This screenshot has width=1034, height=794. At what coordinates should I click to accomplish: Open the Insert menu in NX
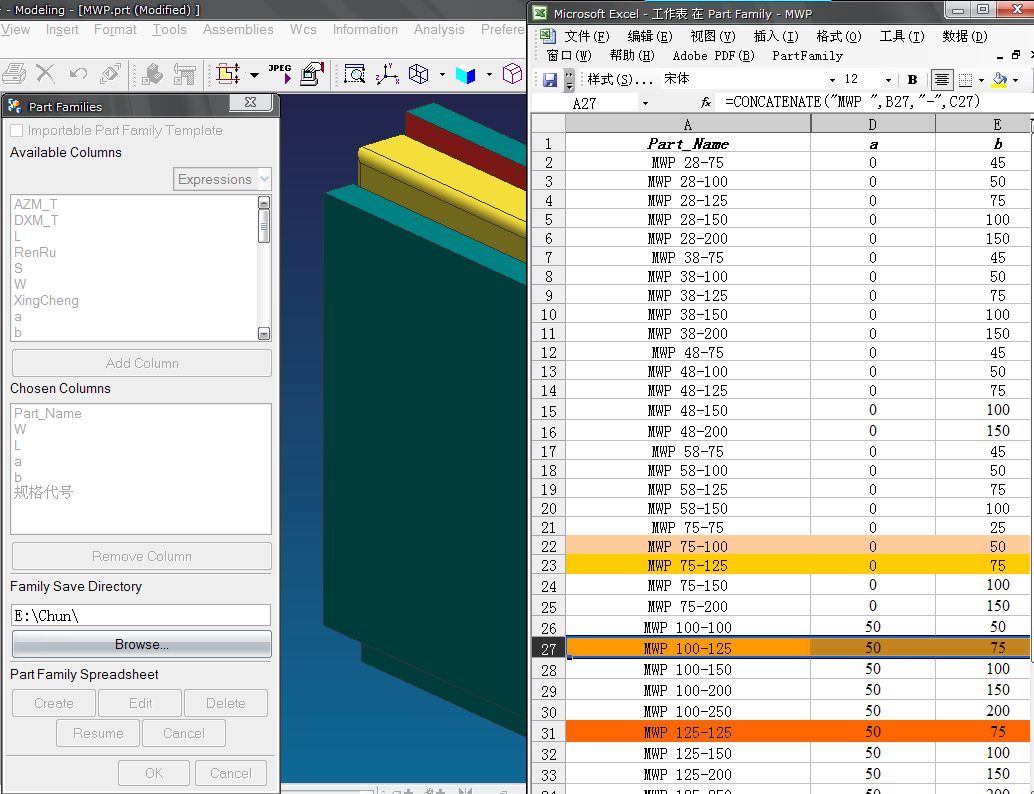[62, 30]
